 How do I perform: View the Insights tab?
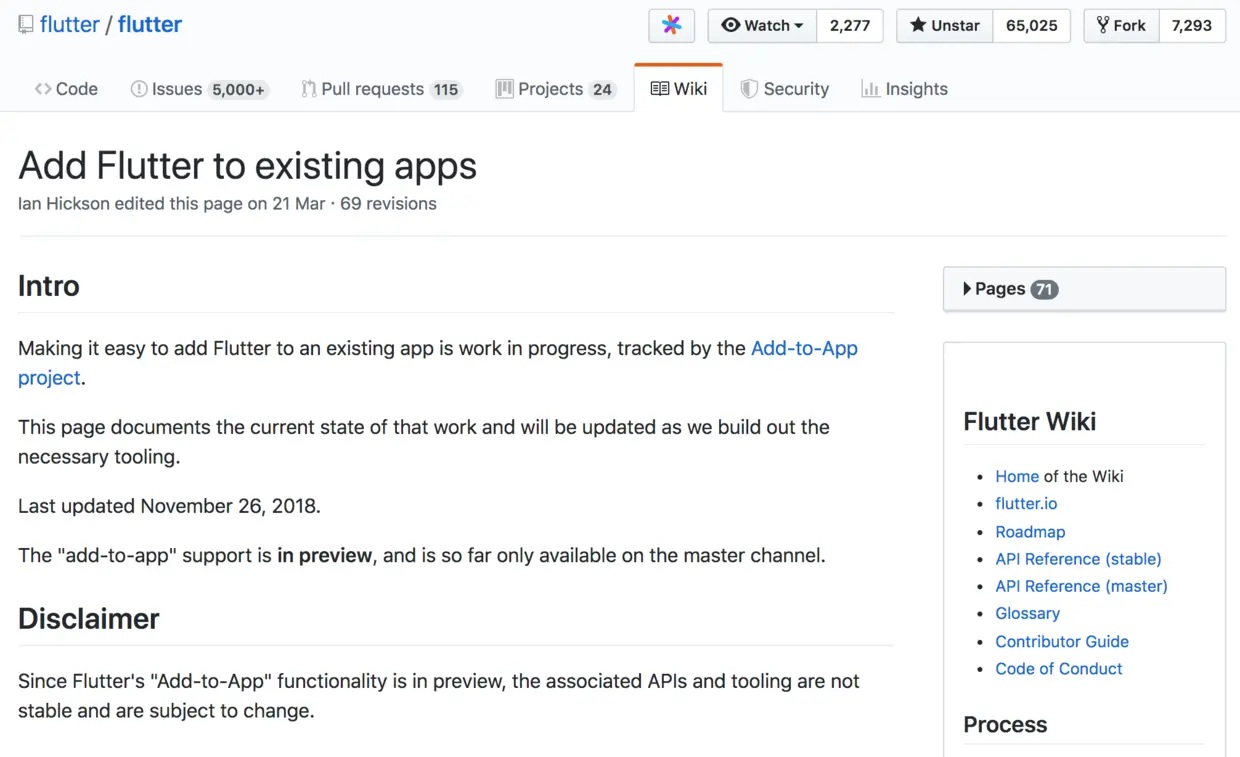905,89
